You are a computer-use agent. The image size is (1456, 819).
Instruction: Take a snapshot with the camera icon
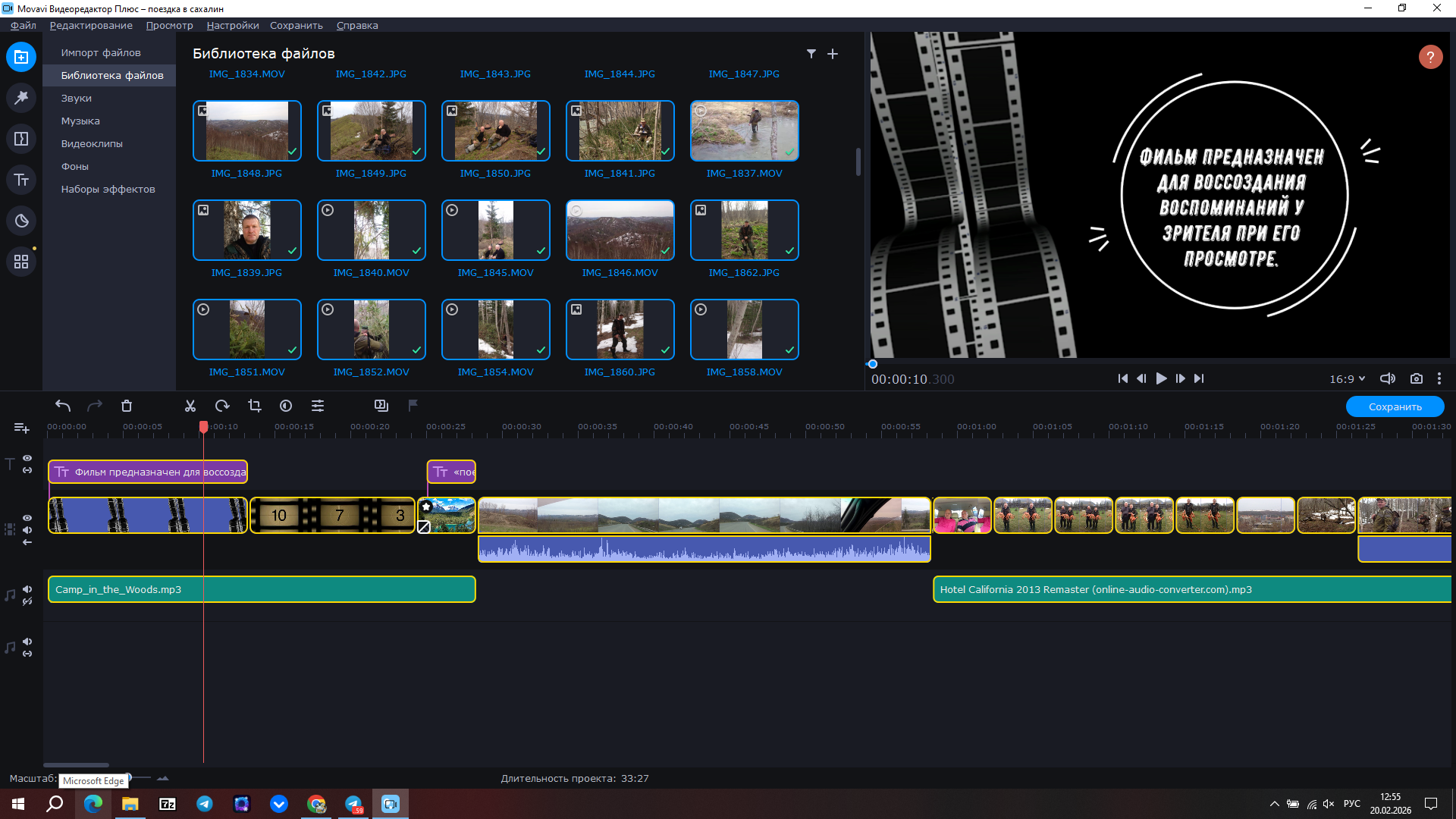point(1416,378)
